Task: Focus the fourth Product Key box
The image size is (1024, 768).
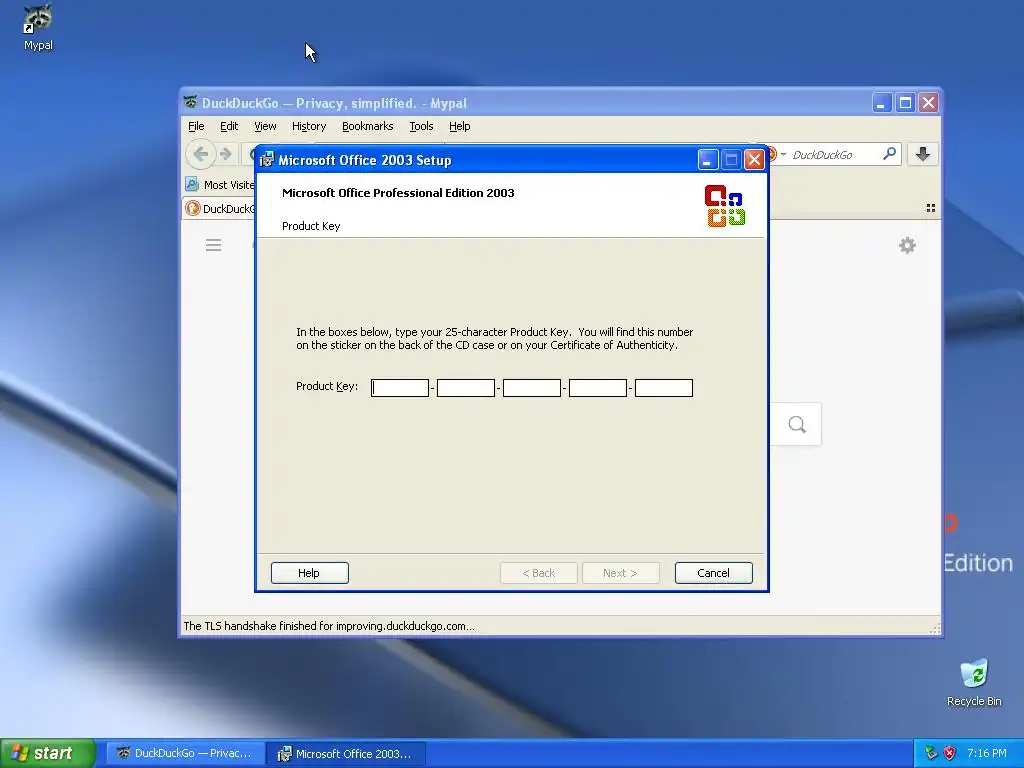Action: (598, 388)
